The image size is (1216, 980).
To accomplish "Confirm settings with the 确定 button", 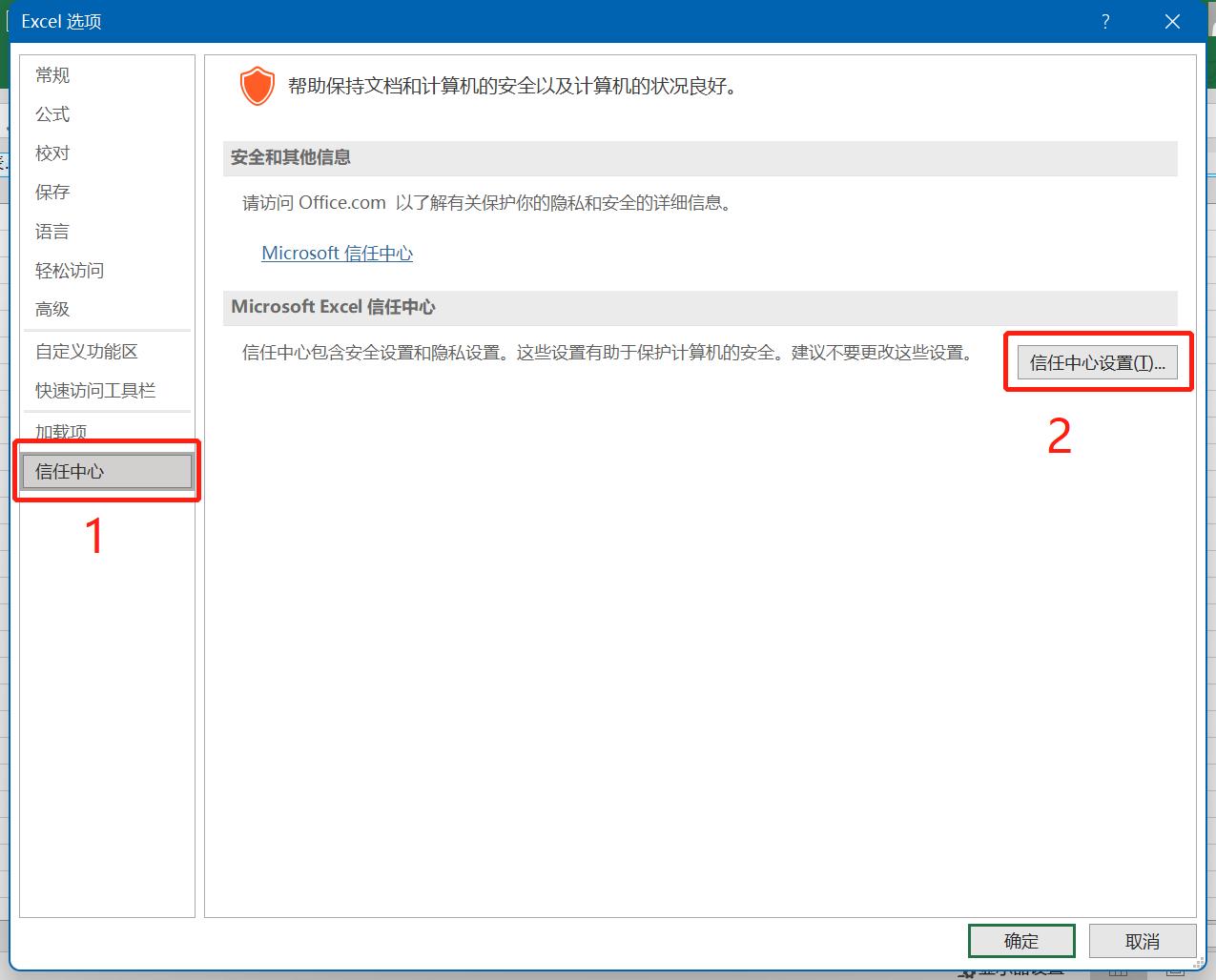I will tap(1020, 941).
